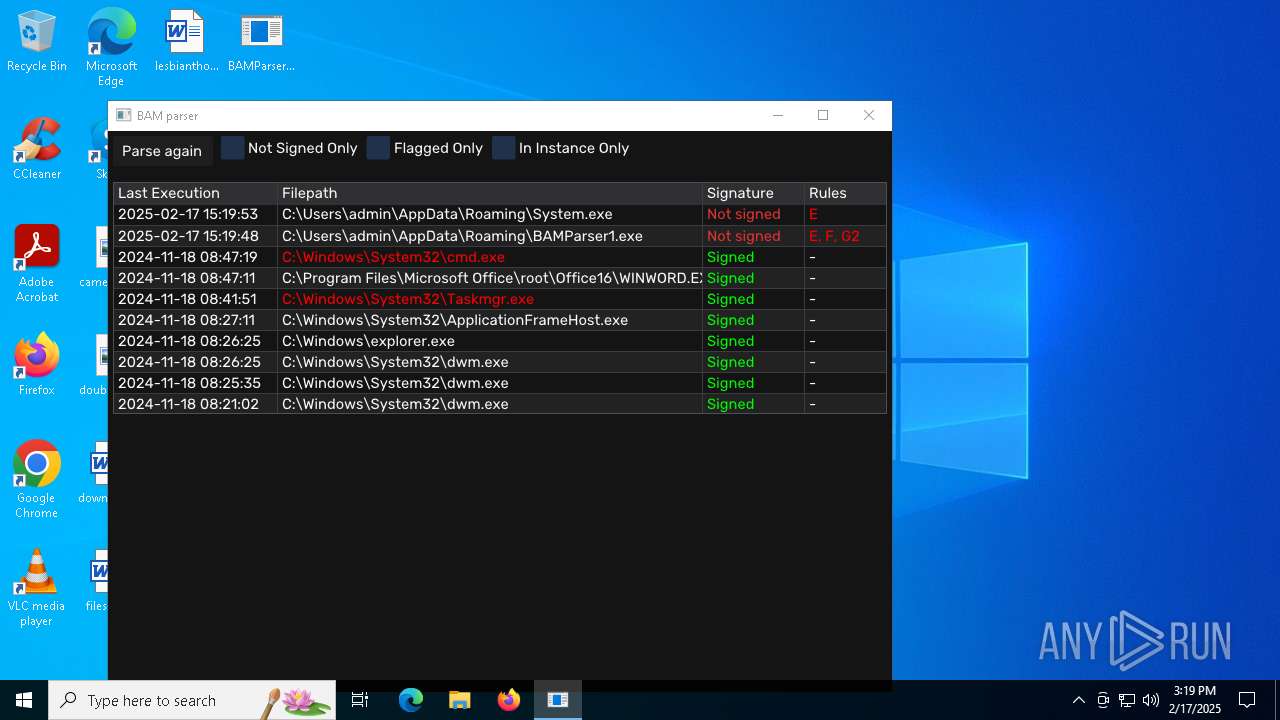Image resolution: width=1280 pixels, height=720 pixels.
Task: Click the E, F, G2 rules cell
Action: [845, 236]
